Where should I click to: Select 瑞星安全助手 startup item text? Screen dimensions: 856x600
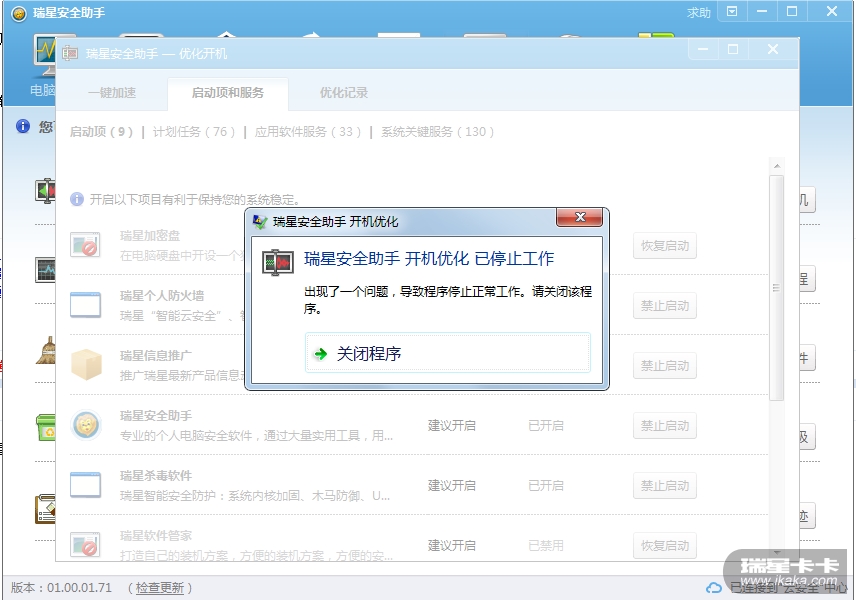(156, 416)
